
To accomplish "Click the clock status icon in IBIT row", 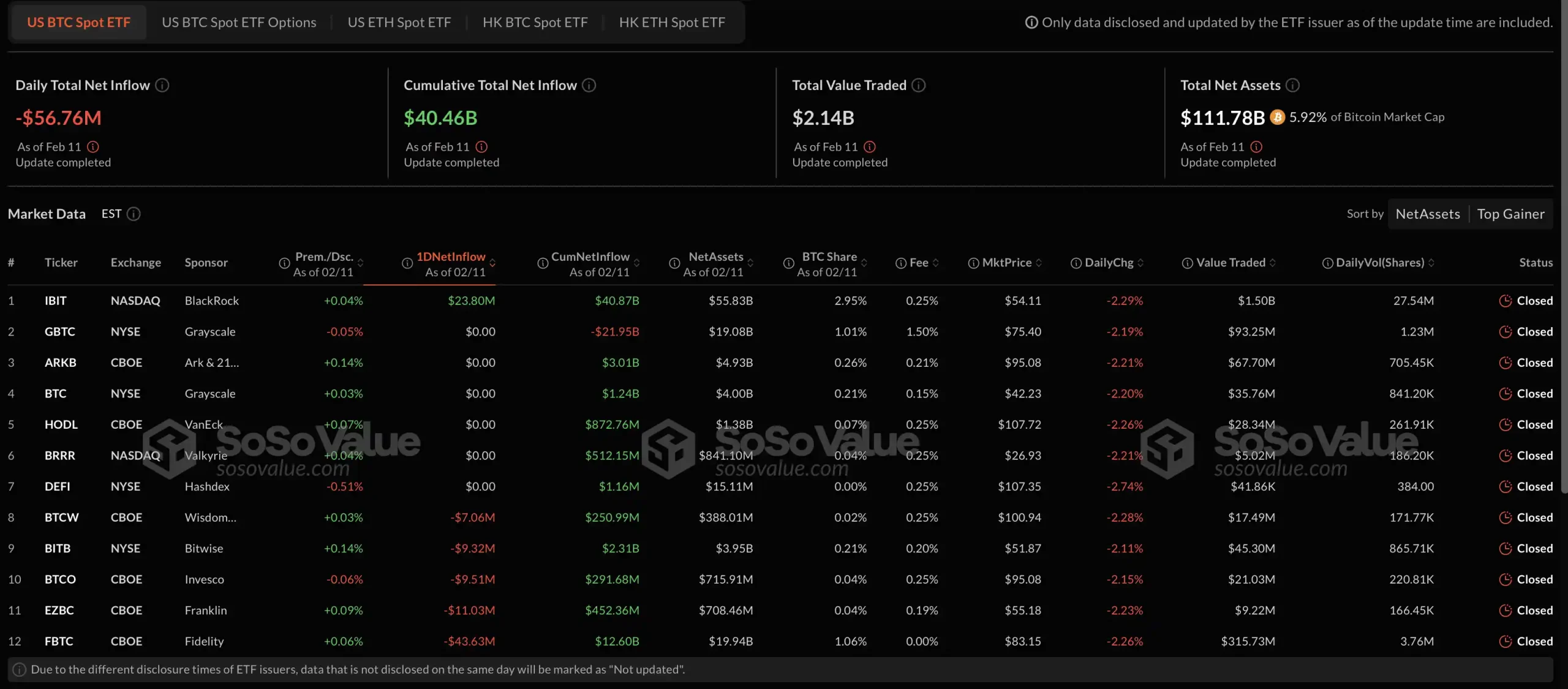I will pos(1505,301).
